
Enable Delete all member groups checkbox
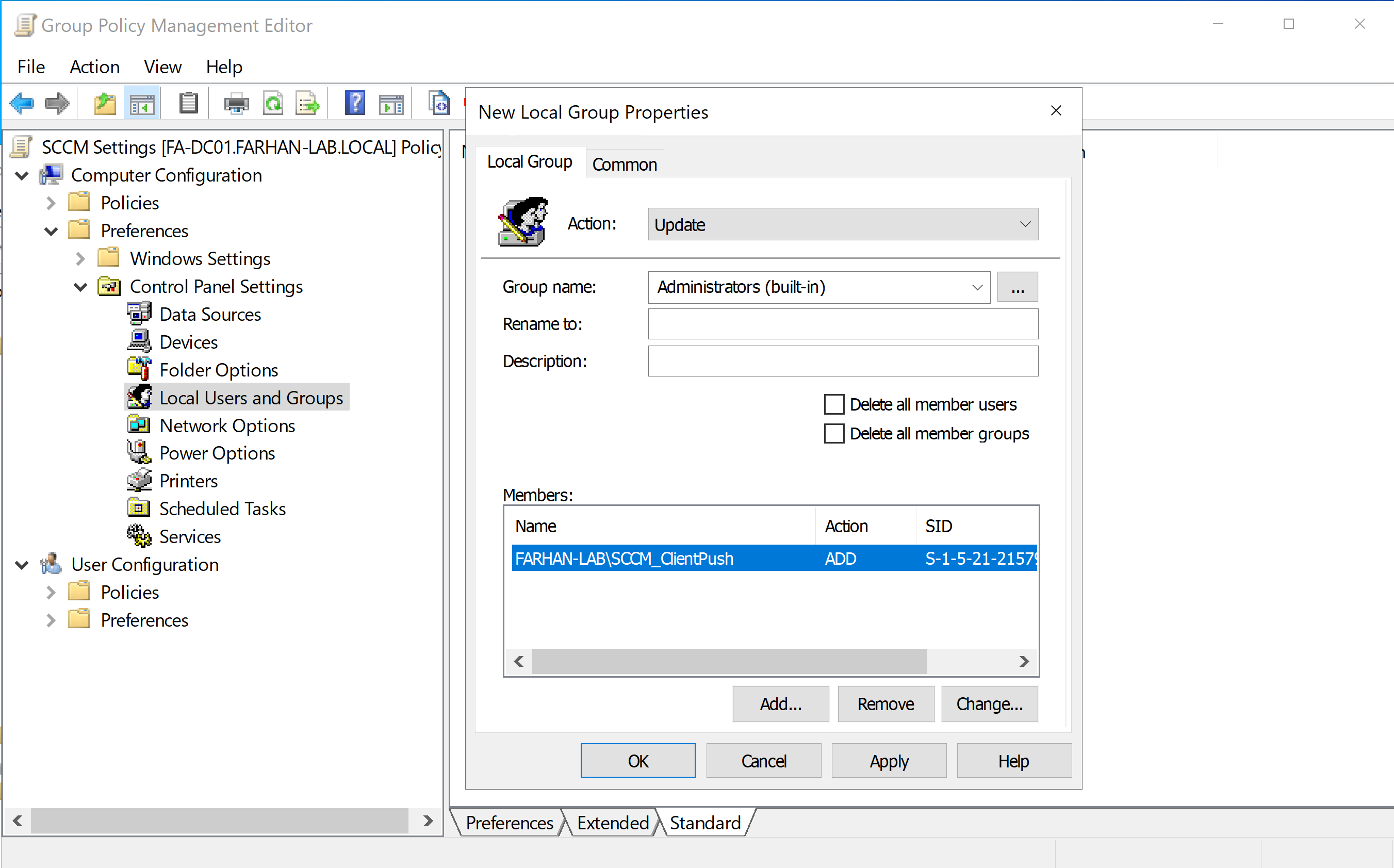click(x=834, y=433)
